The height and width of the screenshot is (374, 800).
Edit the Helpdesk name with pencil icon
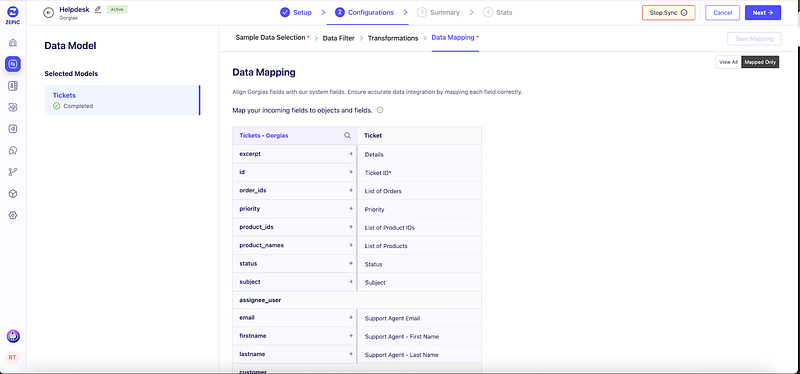point(98,9)
